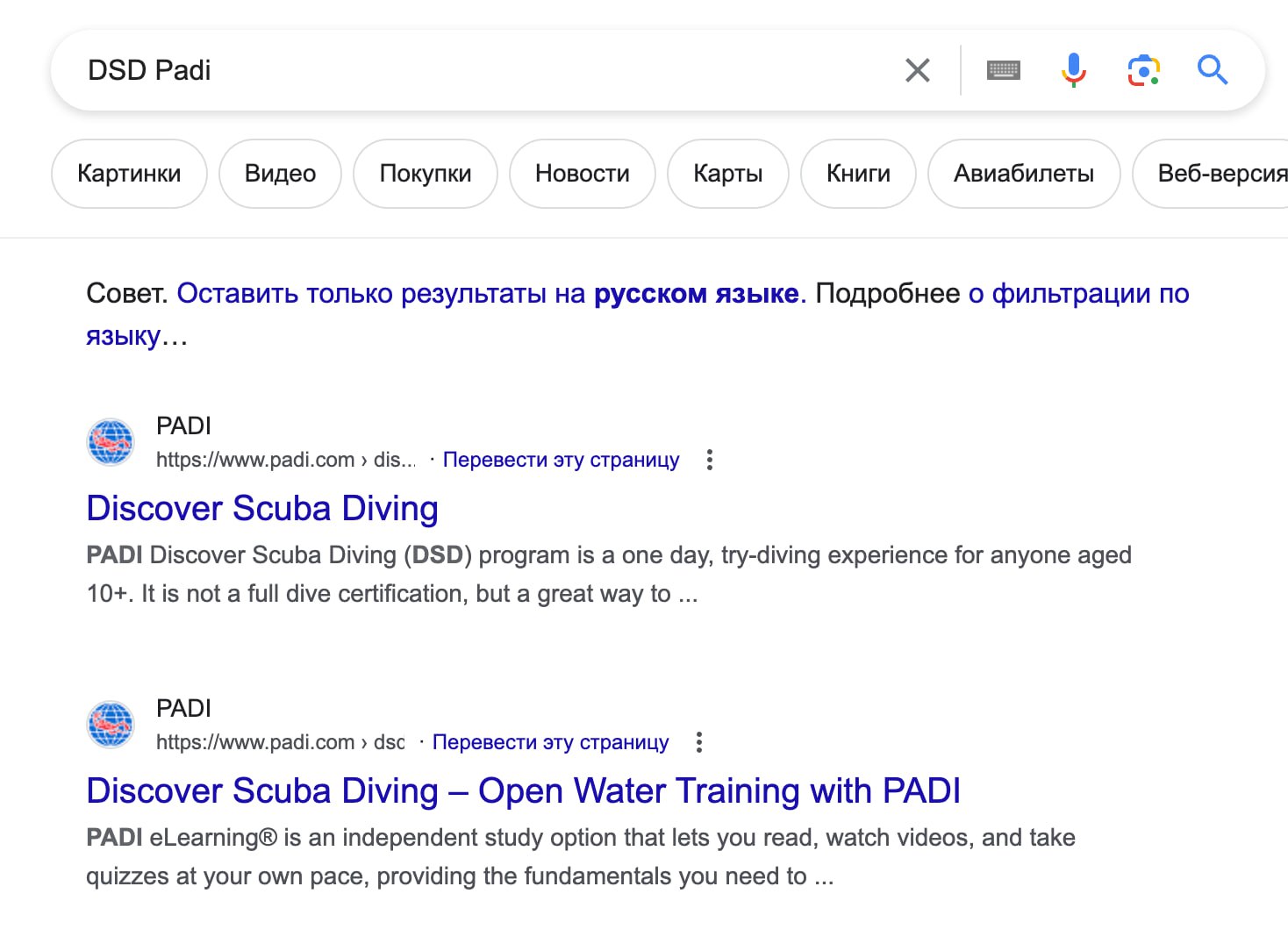Select the Книги filter chip
Image resolution: width=1288 pixels, height=951 pixels.
(858, 174)
